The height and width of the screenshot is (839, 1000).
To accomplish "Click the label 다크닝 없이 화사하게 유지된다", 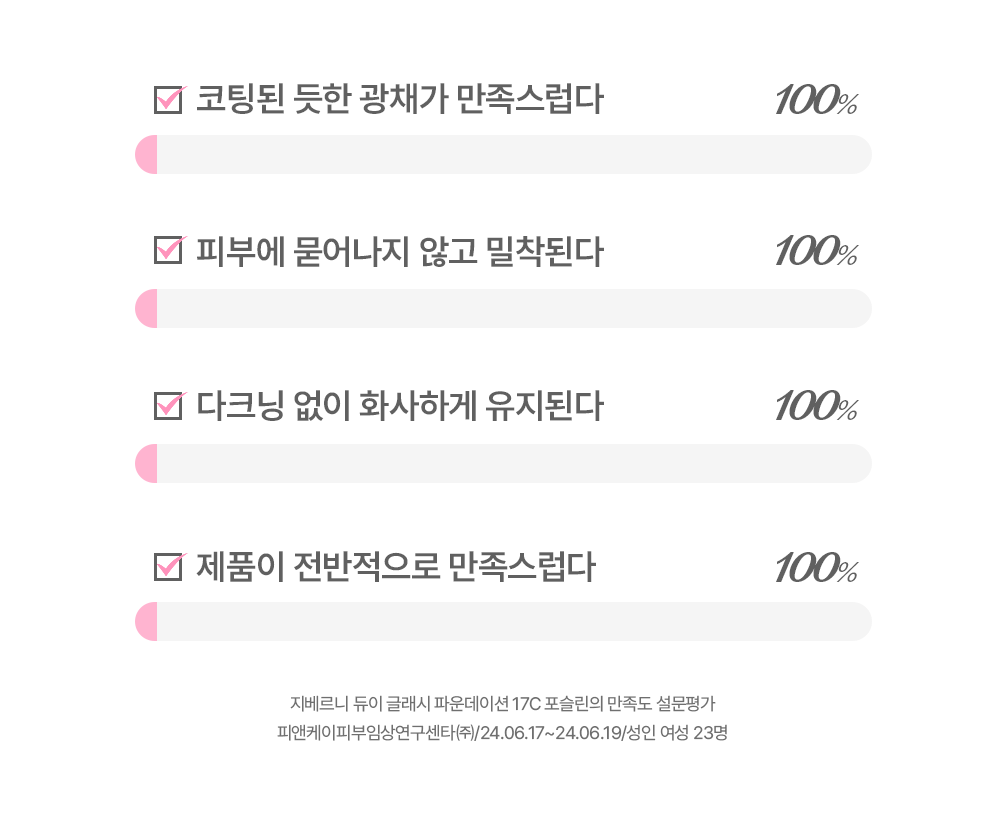I will (x=399, y=407).
